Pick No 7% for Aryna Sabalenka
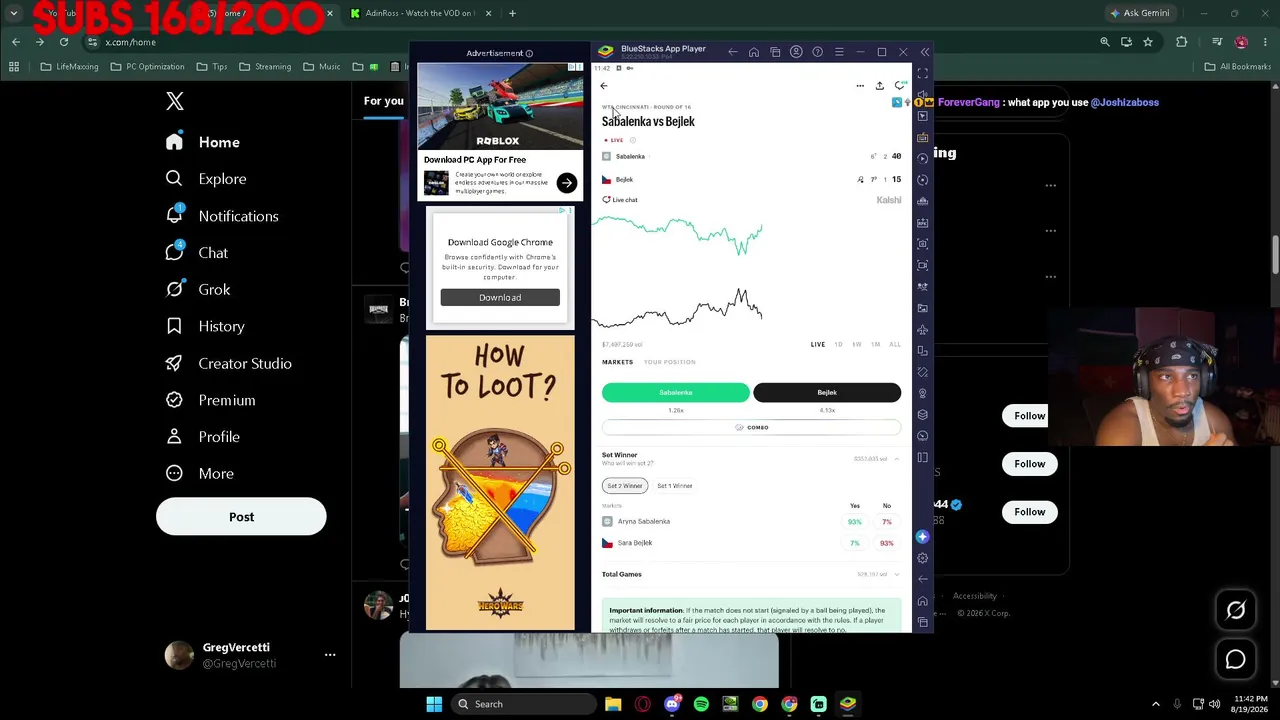 887,522
